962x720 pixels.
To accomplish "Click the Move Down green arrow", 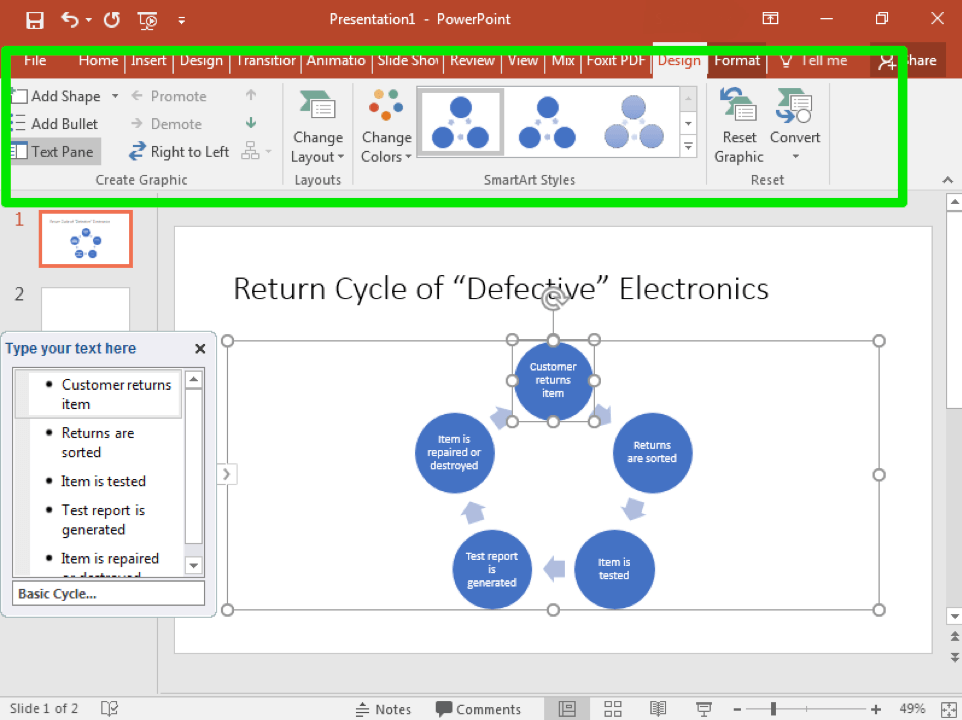I will click(251, 123).
